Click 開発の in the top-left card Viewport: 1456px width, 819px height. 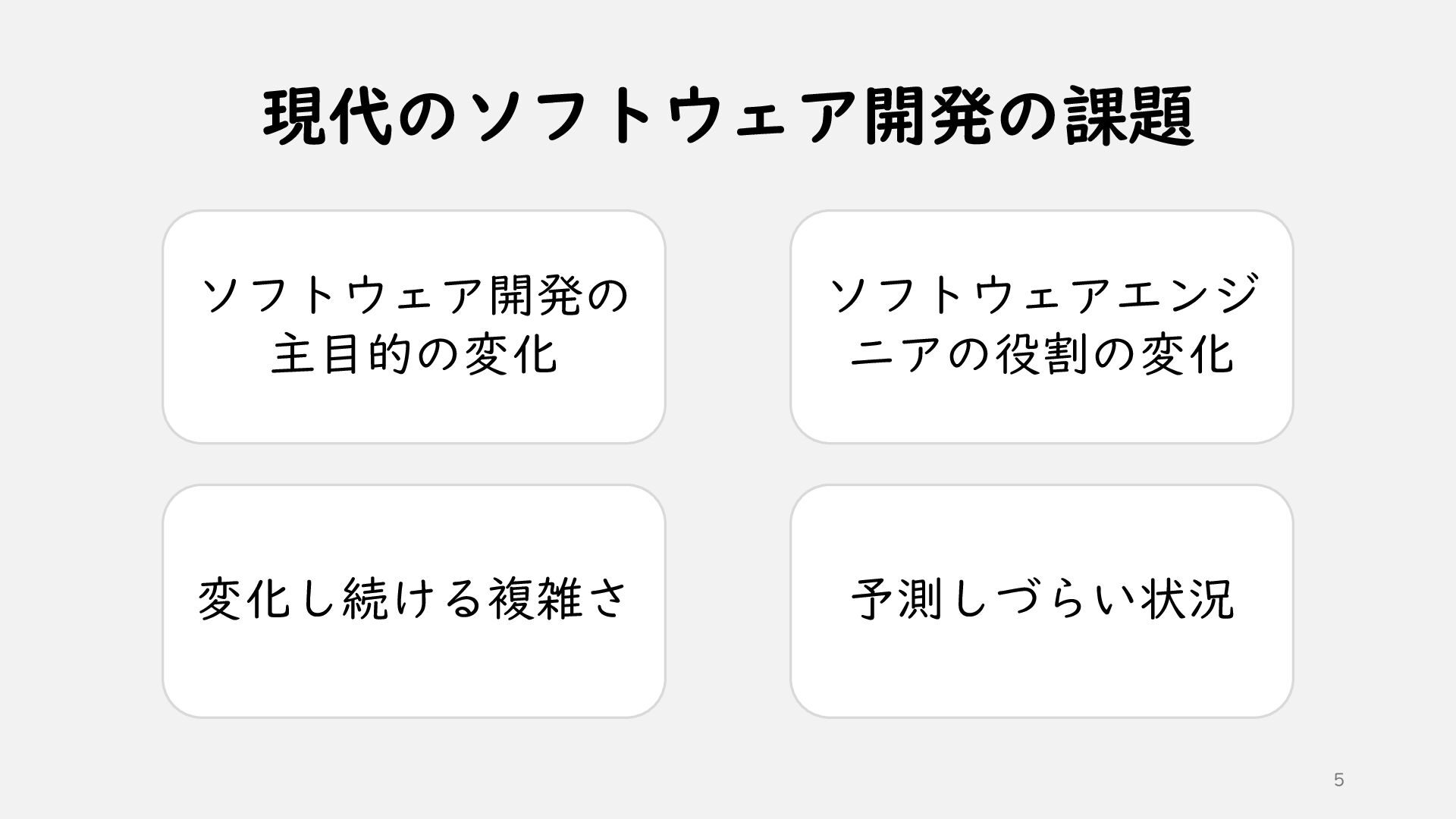560,296
